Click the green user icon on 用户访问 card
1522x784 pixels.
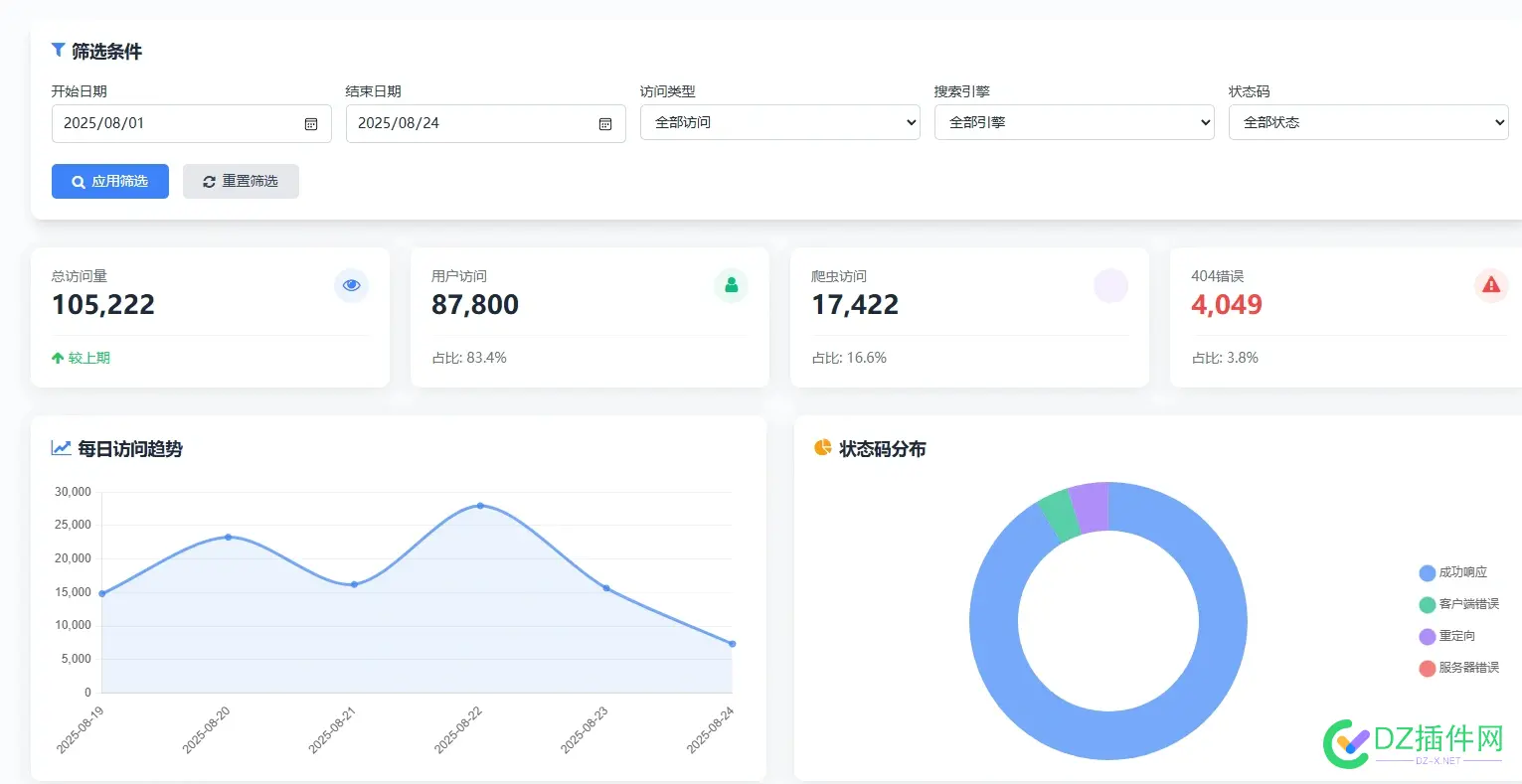[732, 285]
